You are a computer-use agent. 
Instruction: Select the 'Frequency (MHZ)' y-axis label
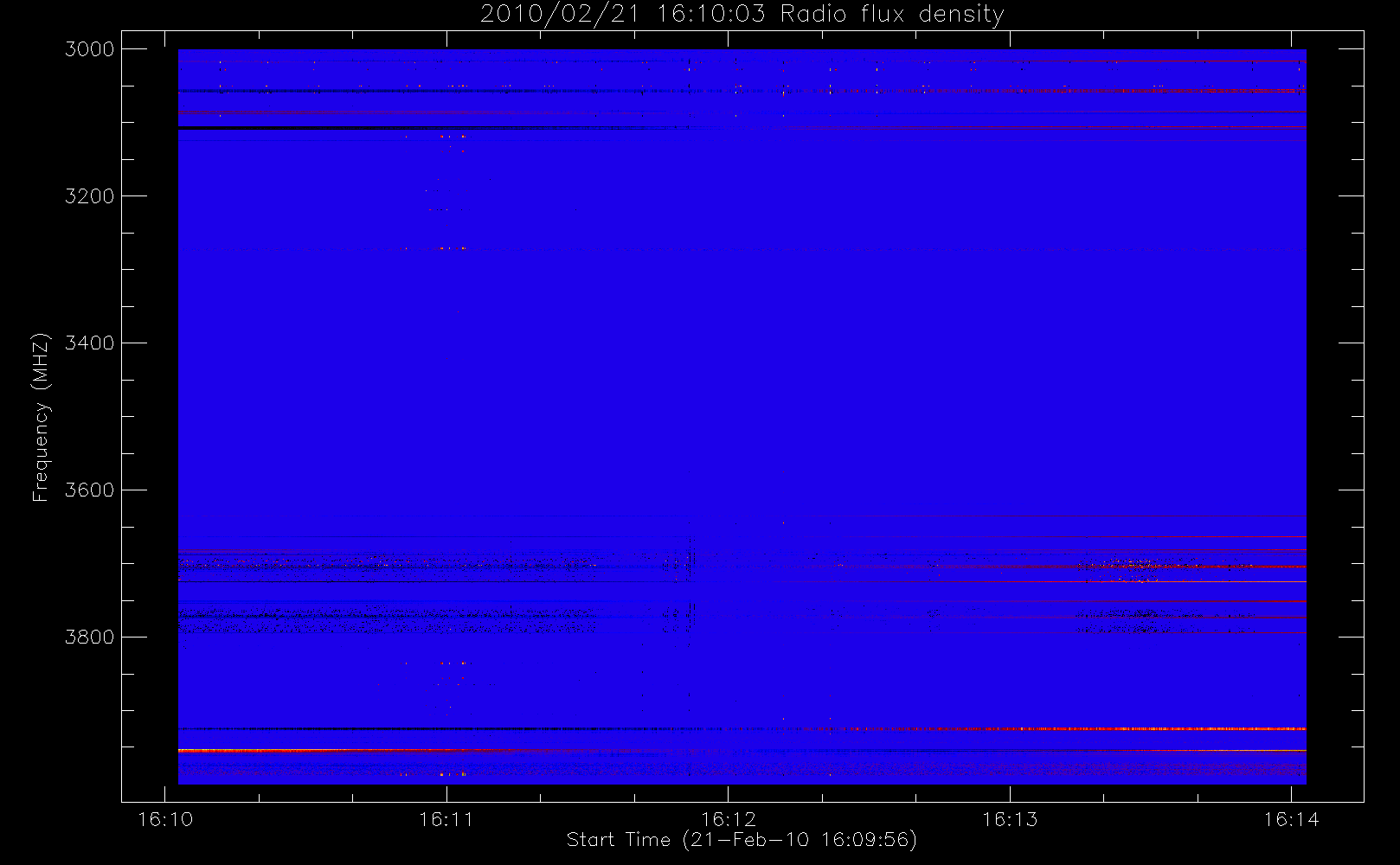pos(41,417)
